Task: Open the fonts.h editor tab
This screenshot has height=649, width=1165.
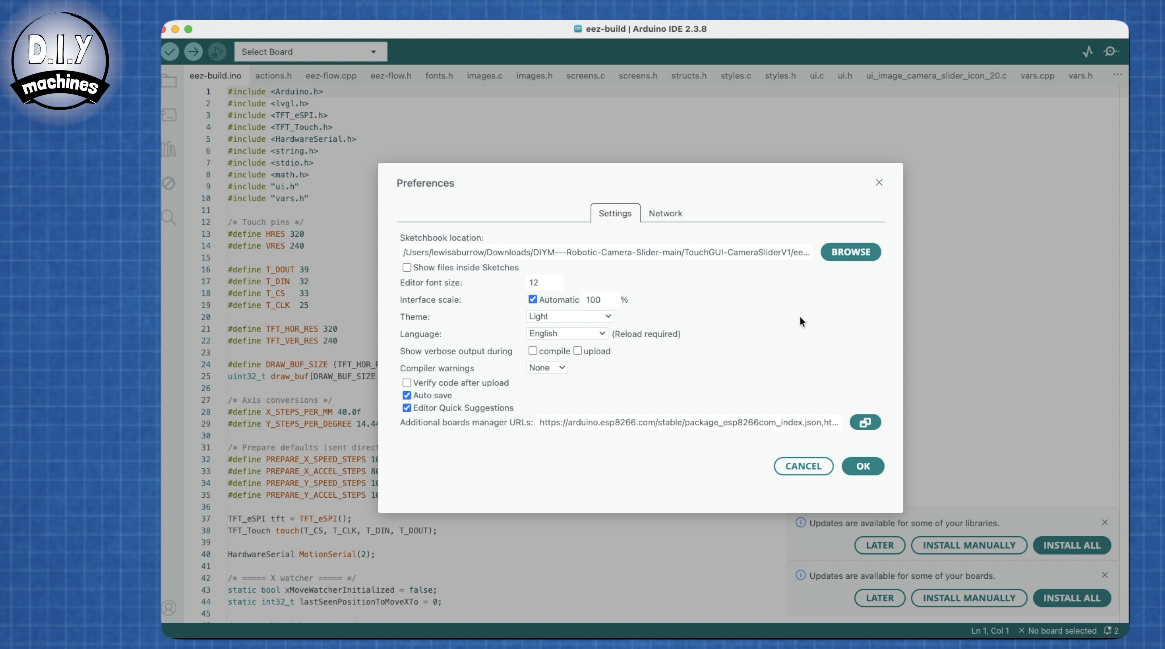Action: pyautogui.click(x=439, y=76)
